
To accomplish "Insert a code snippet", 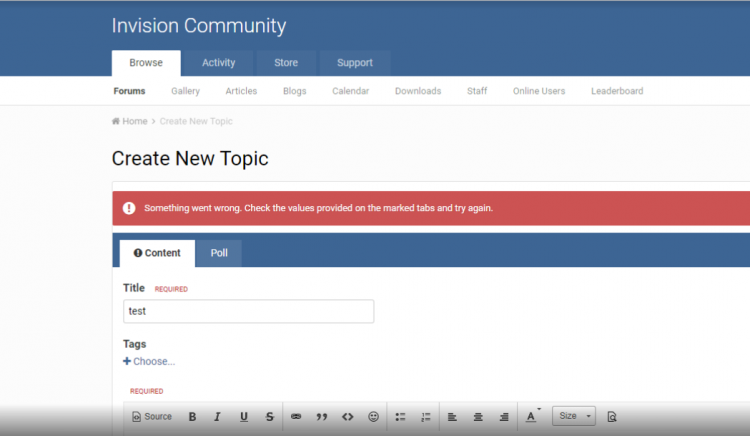I will (348, 417).
